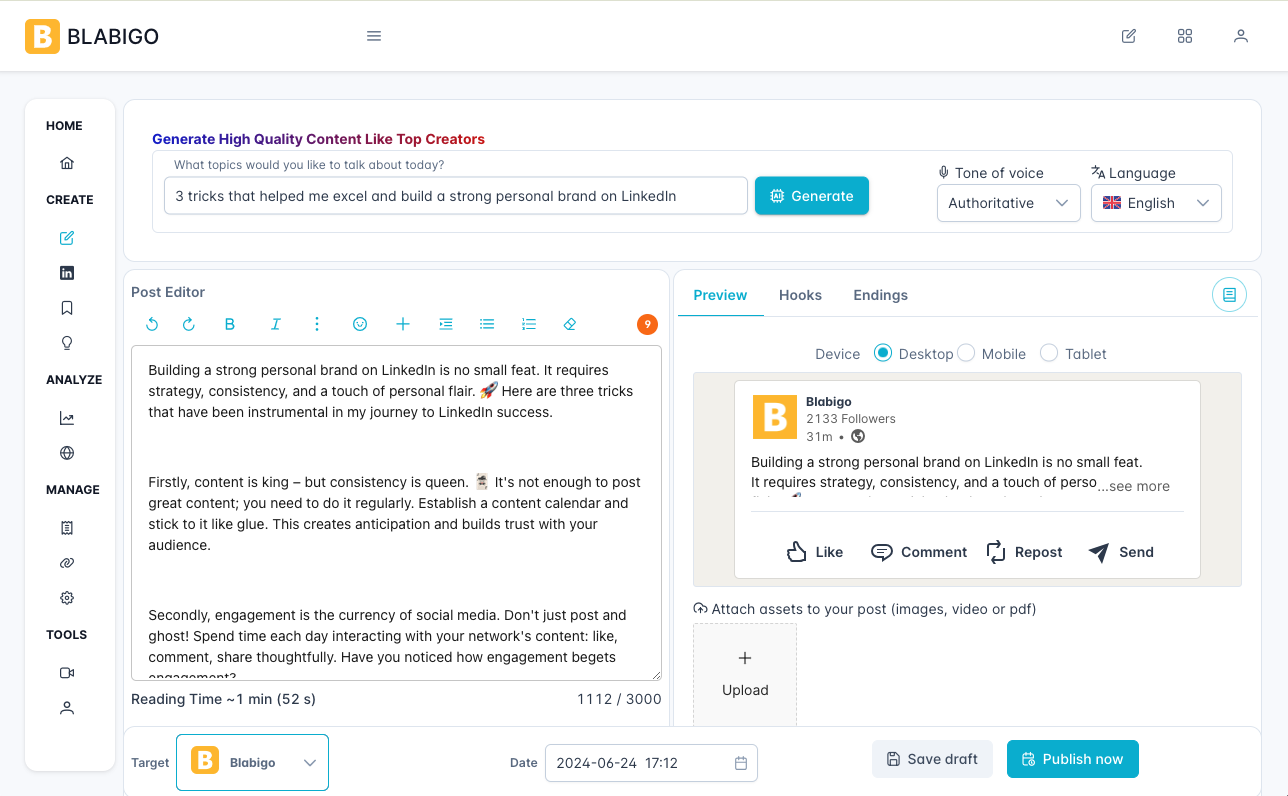Expand the Blabigo target account selector
The height and width of the screenshot is (796, 1288).
click(x=252, y=761)
